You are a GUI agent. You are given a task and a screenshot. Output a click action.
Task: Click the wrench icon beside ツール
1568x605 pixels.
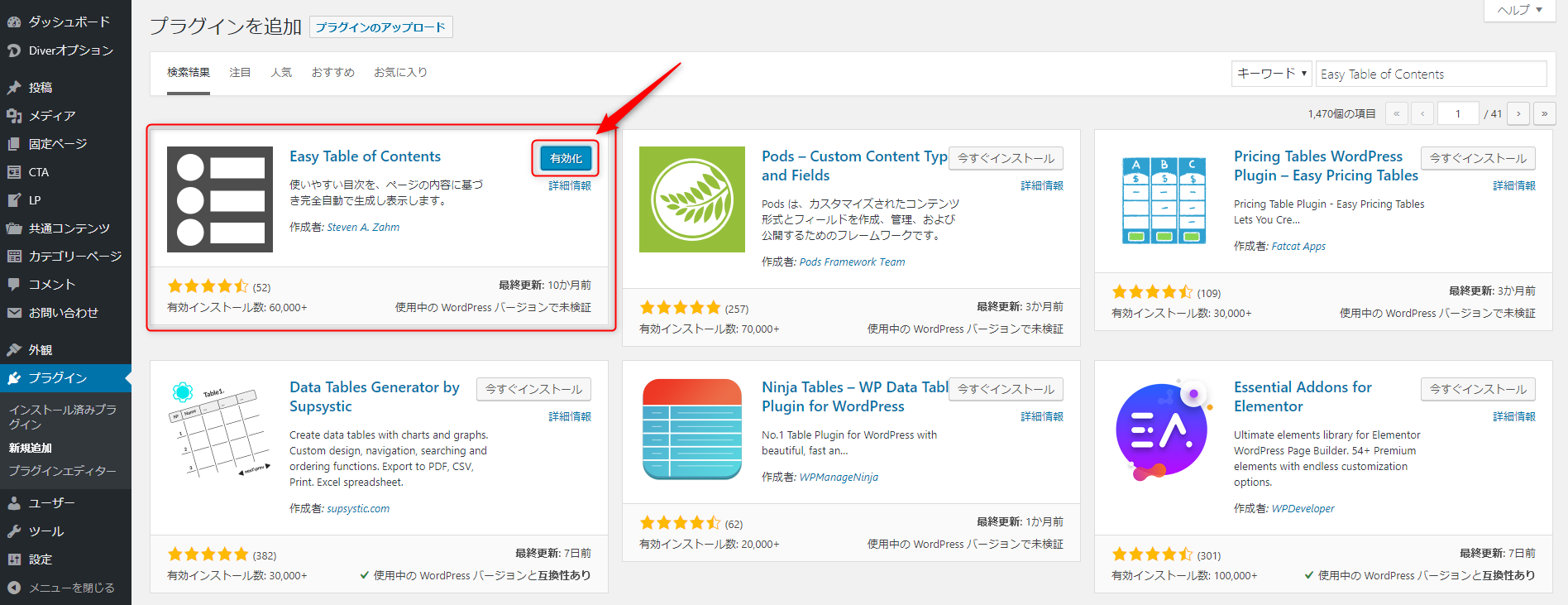point(14,531)
